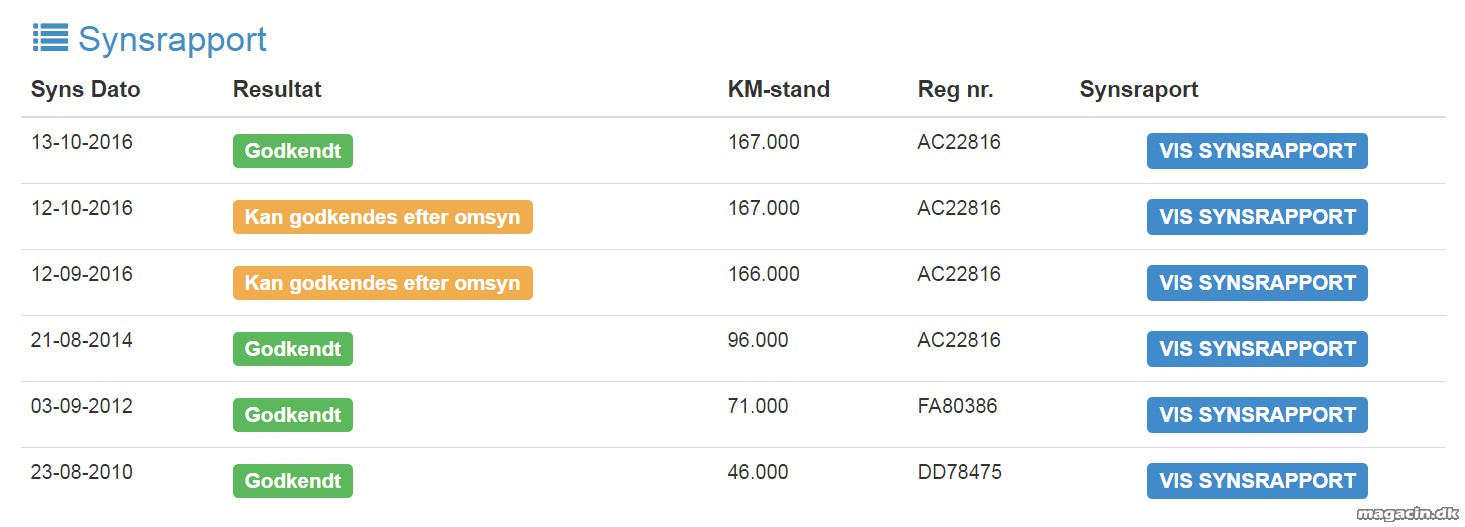
Task: Open VIS SYNSRAPPORT for 21-08-2014
Action: pos(1257,349)
